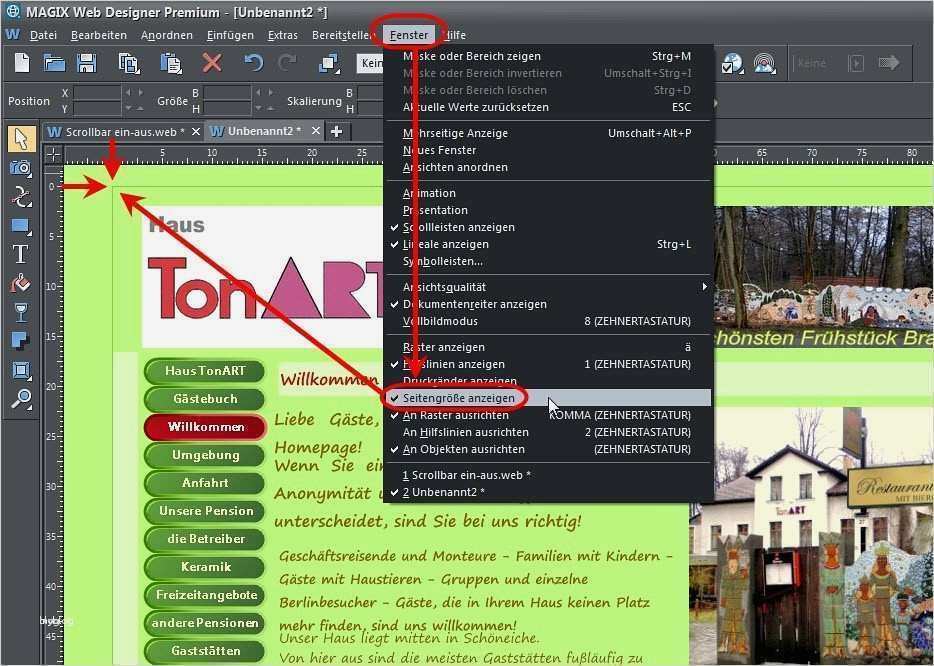The image size is (934, 666).
Task: Click the New document icon
Action: pos(22,63)
